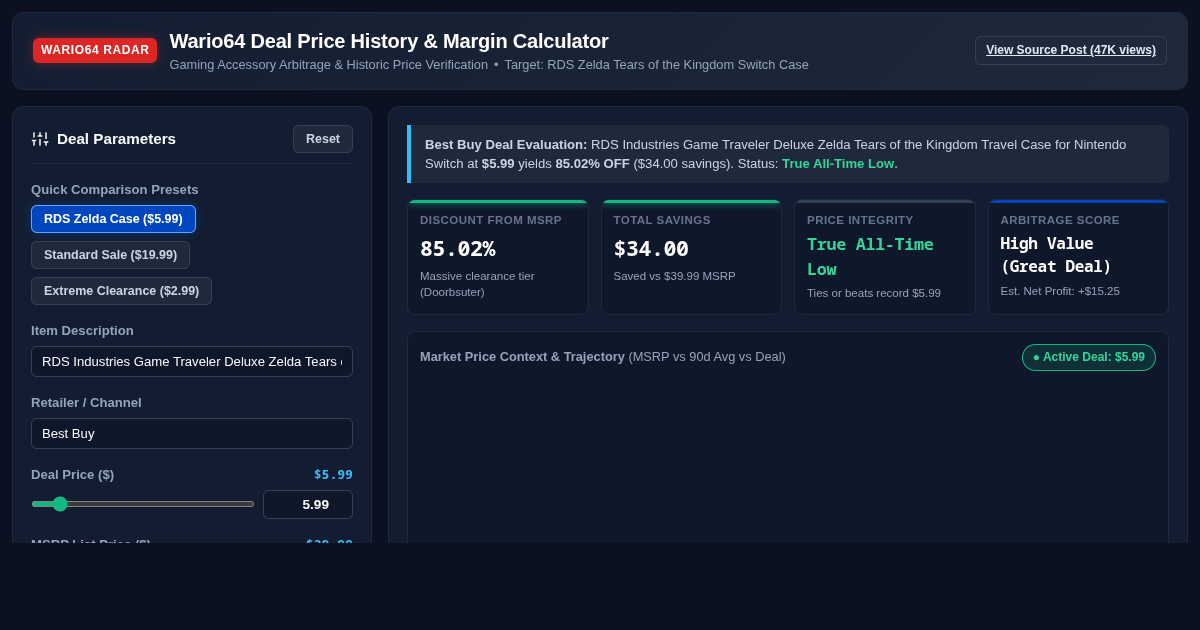Click the Deal Price number box
Viewport: 1200px width, 630px height.
[308, 504]
